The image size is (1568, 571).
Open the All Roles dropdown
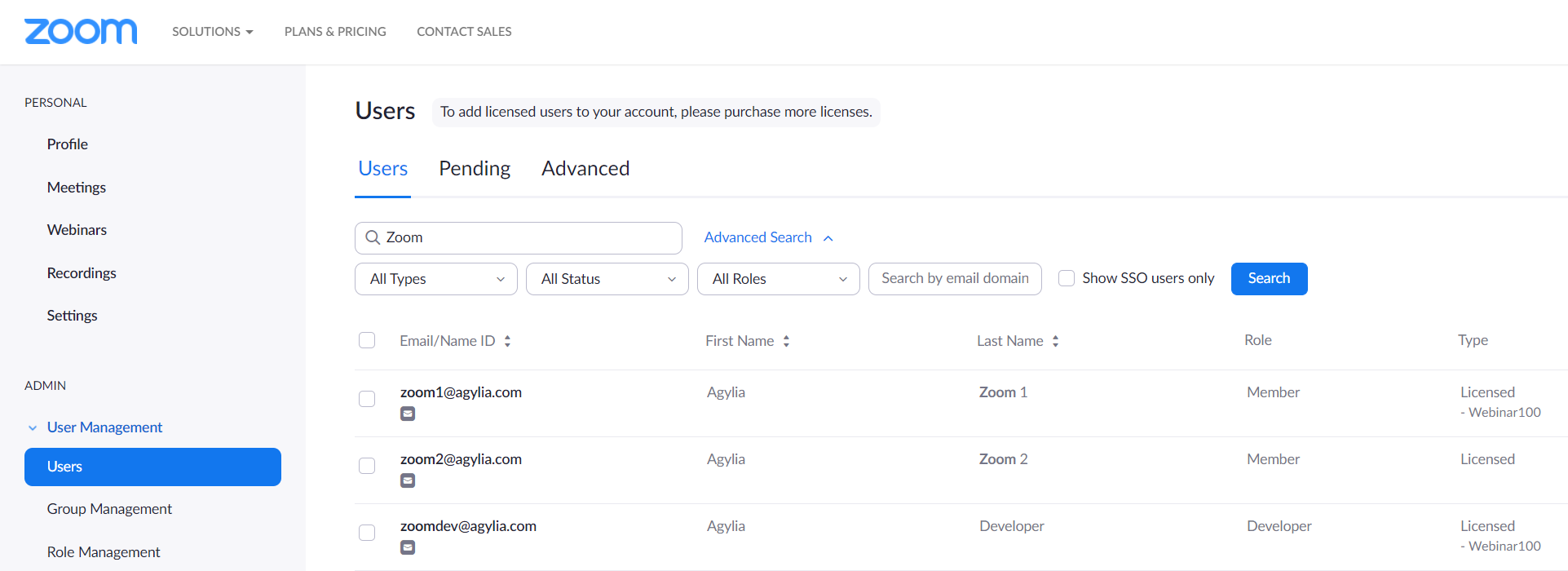(779, 279)
